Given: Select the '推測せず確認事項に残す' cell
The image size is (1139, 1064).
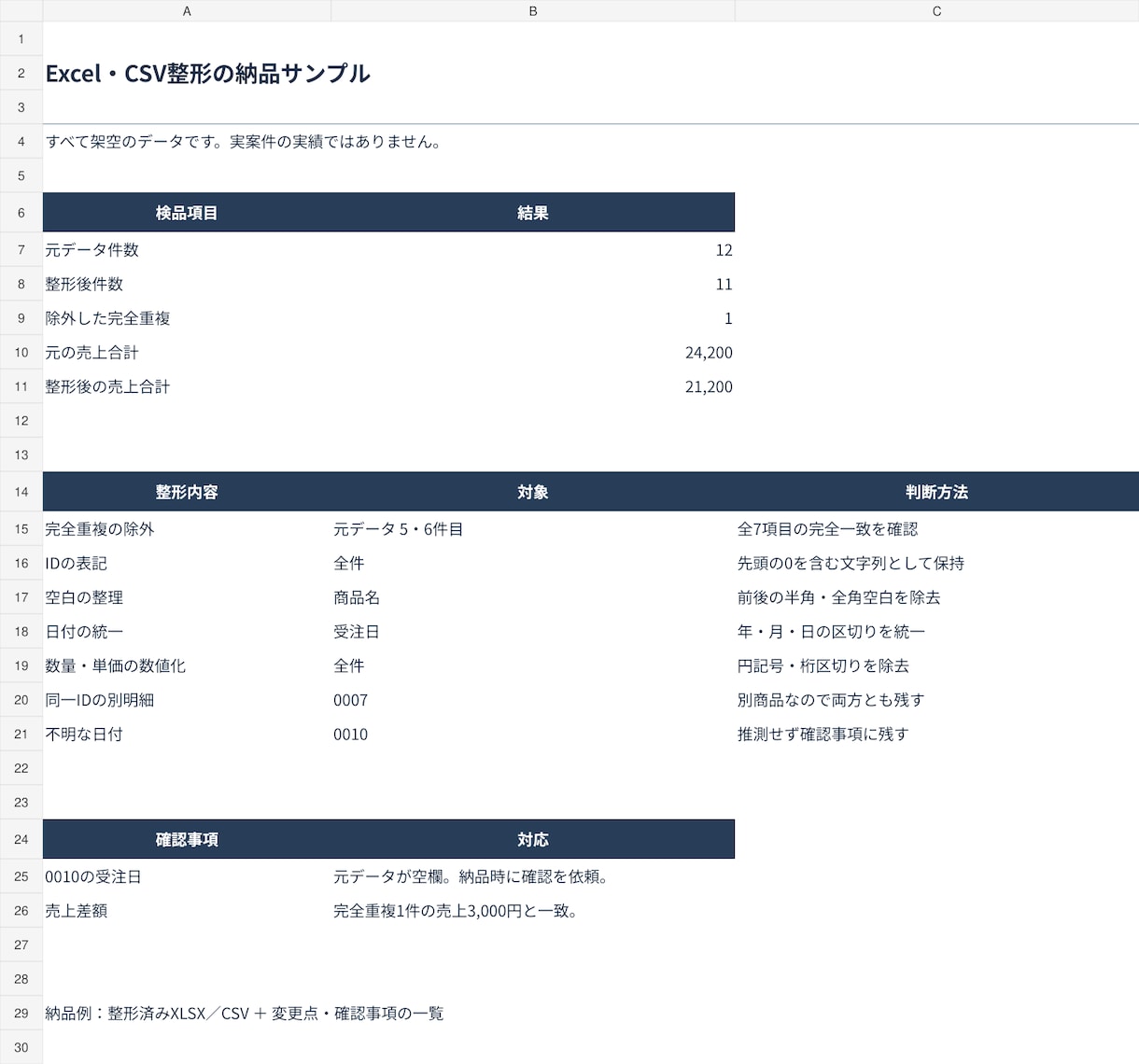Looking at the screenshot, I should point(937,735).
